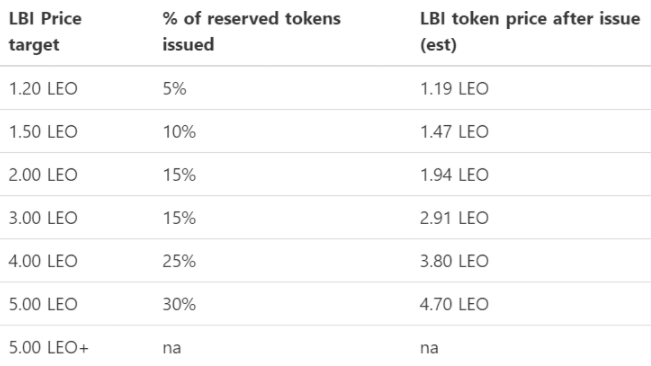
Task: Click the 'LBI token price after issue (est)' header
Action: [x=530, y=32]
